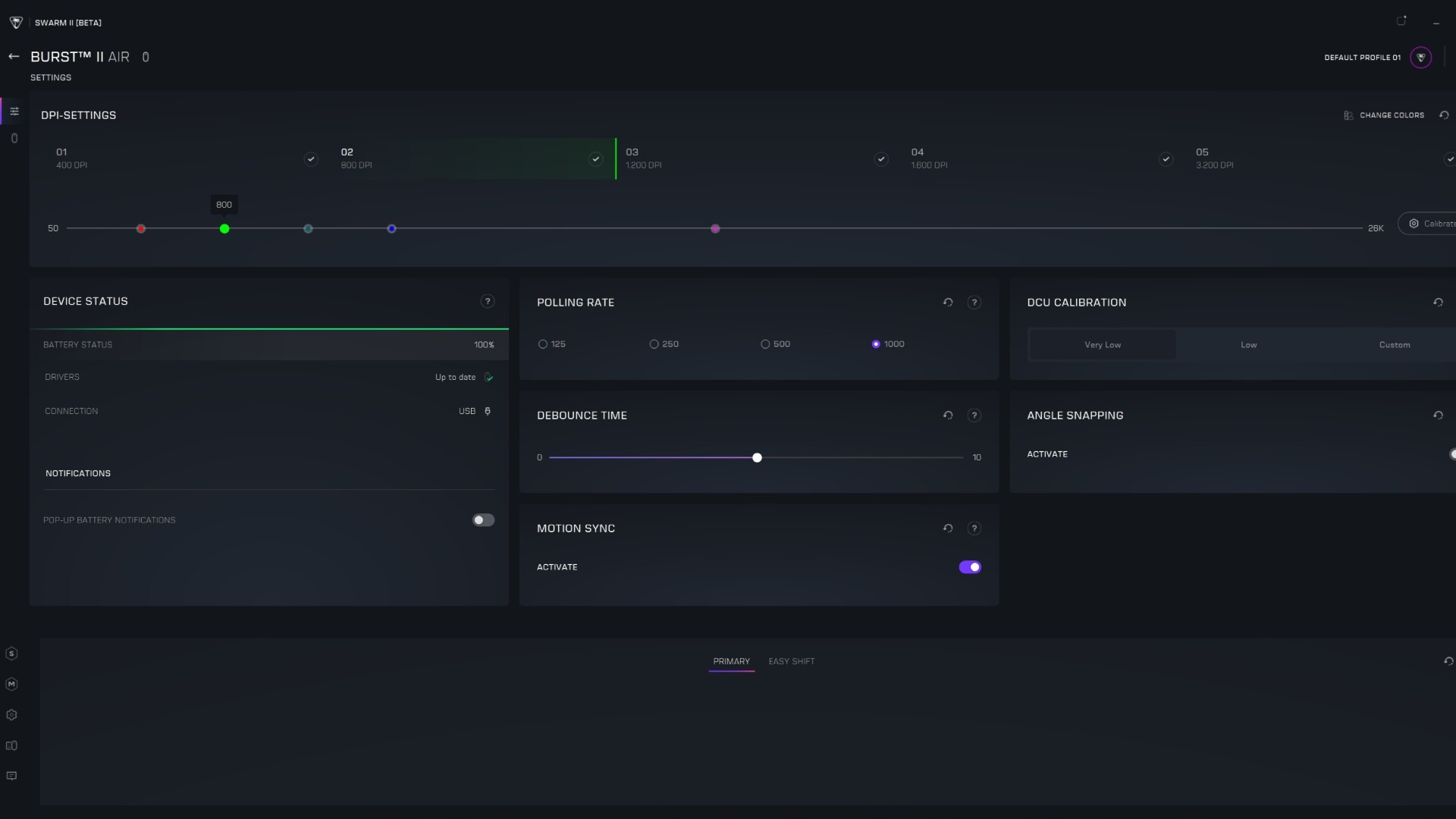Click the Battery Status 100% value
This screenshot has width=1456, height=819.
pos(484,345)
